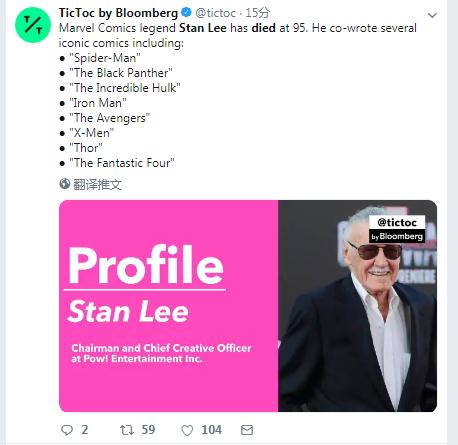Click the pink Profile title panel
Image resolution: width=458 pixels, height=445 pixels.
click(168, 306)
